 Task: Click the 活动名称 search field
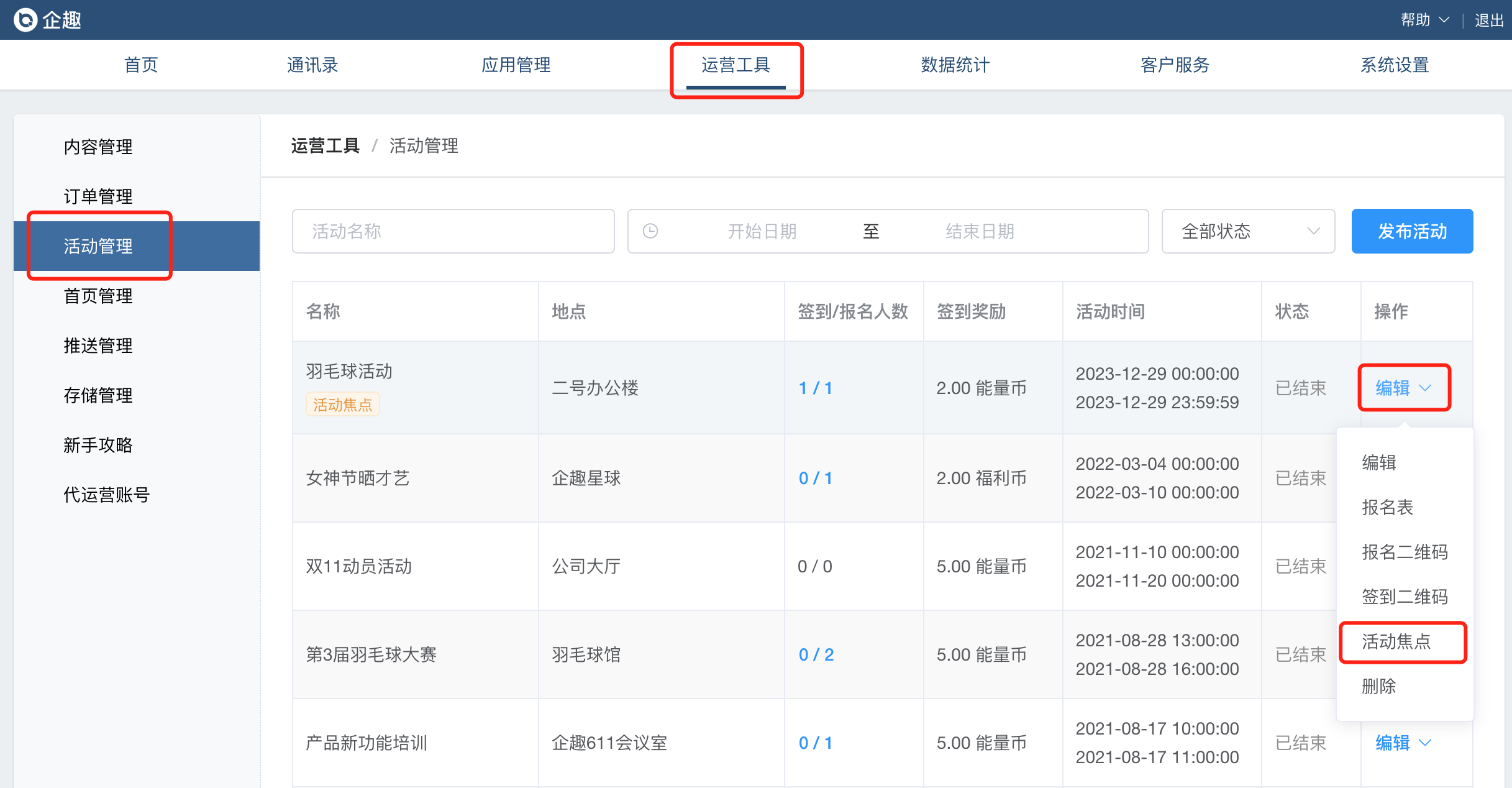click(453, 231)
